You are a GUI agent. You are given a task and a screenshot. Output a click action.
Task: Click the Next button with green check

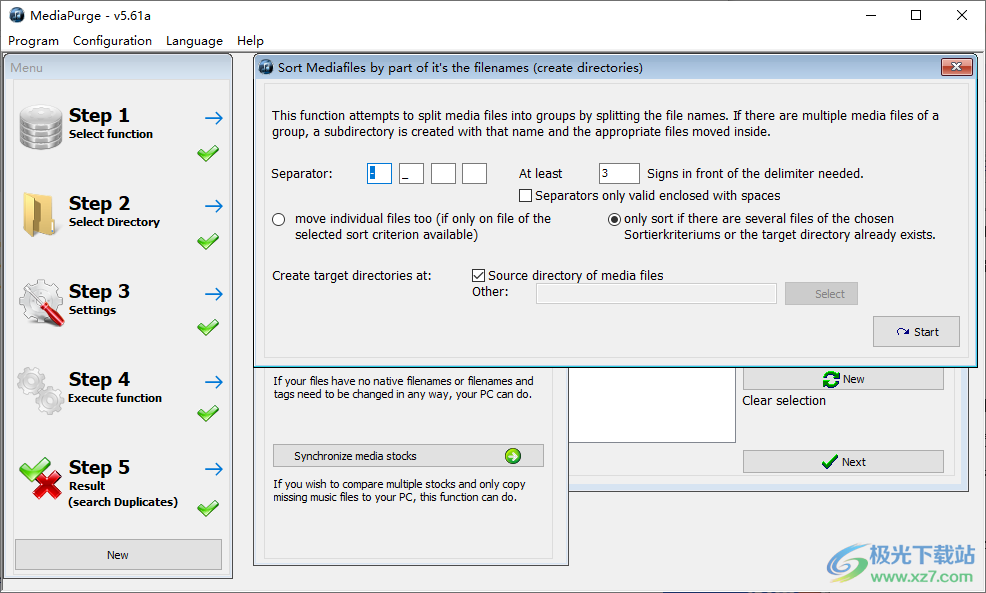(x=843, y=462)
